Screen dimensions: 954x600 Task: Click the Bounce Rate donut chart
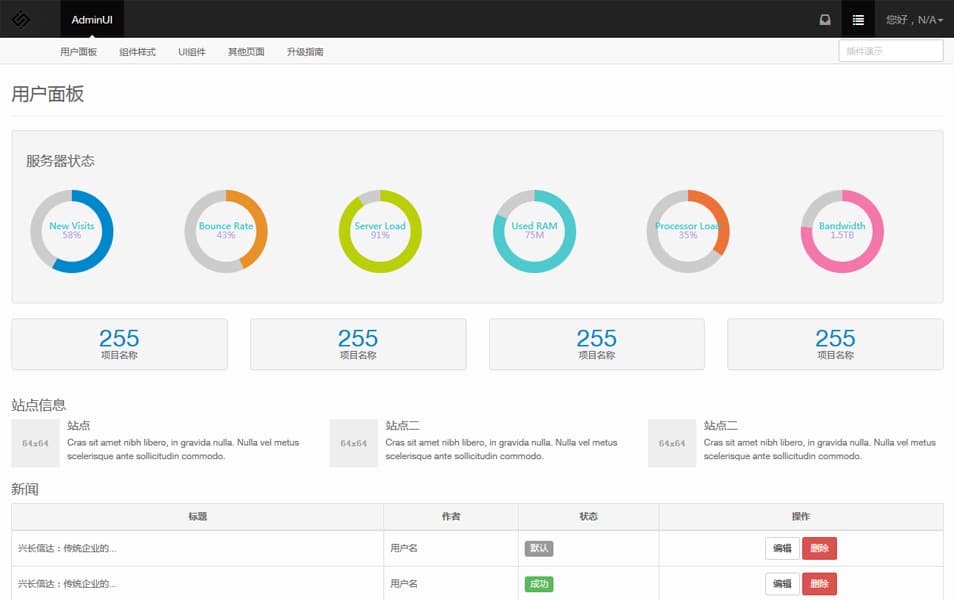tap(225, 231)
